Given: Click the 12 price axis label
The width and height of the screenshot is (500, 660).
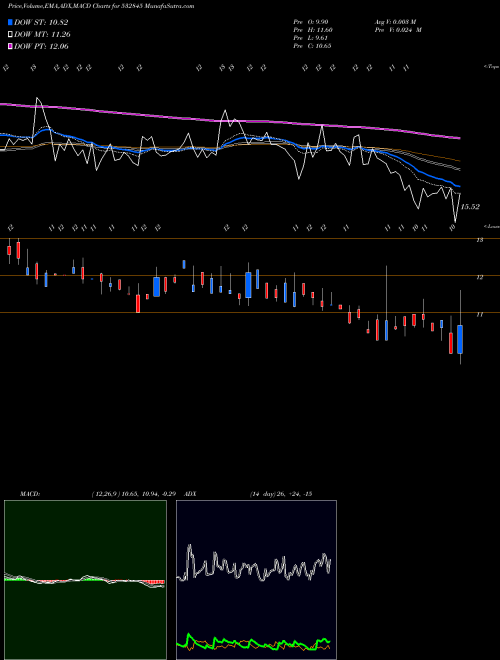Looking at the screenshot, I should click(479, 277).
